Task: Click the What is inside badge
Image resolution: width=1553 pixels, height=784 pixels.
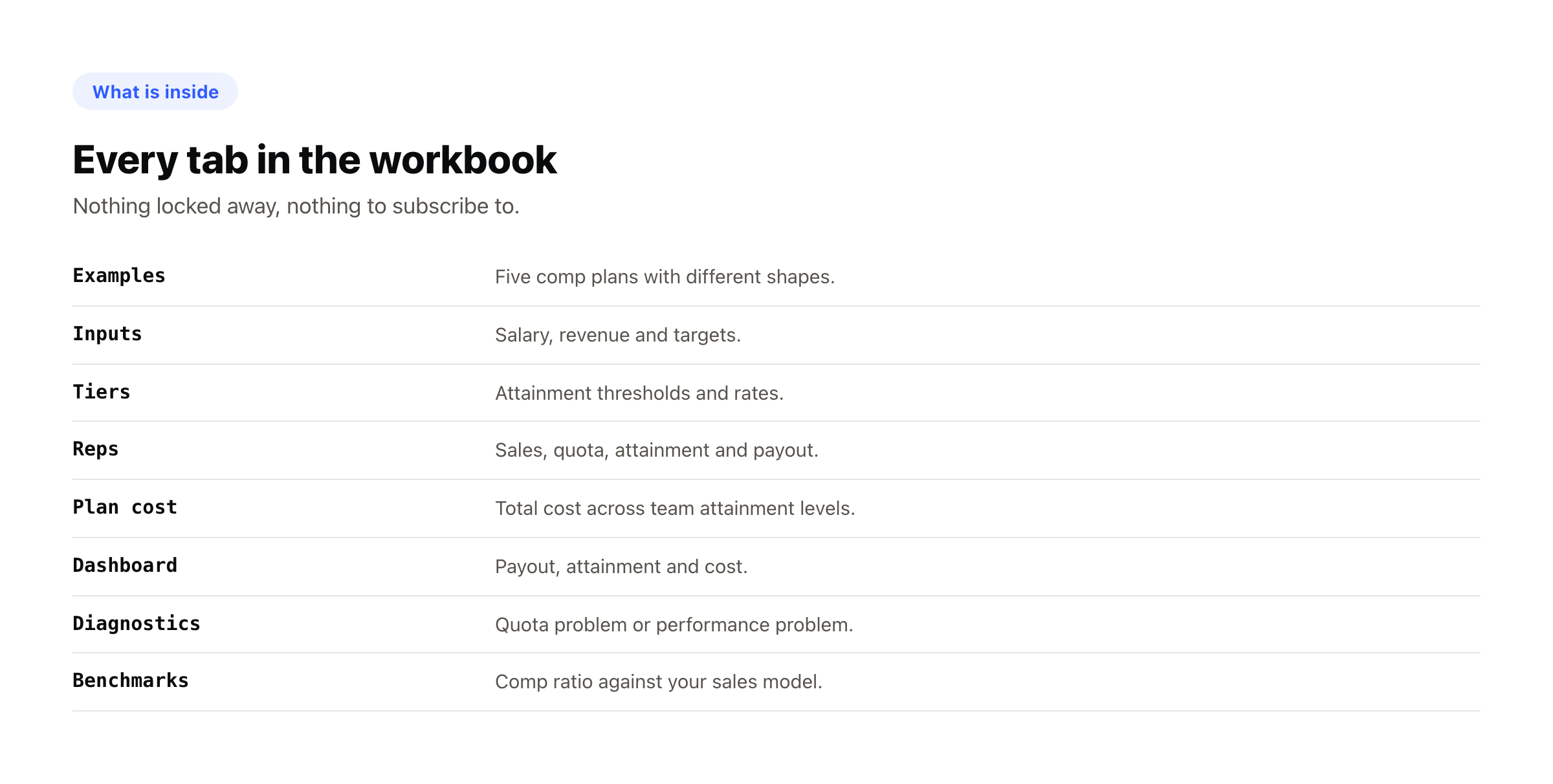Action: (x=155, y=91)
